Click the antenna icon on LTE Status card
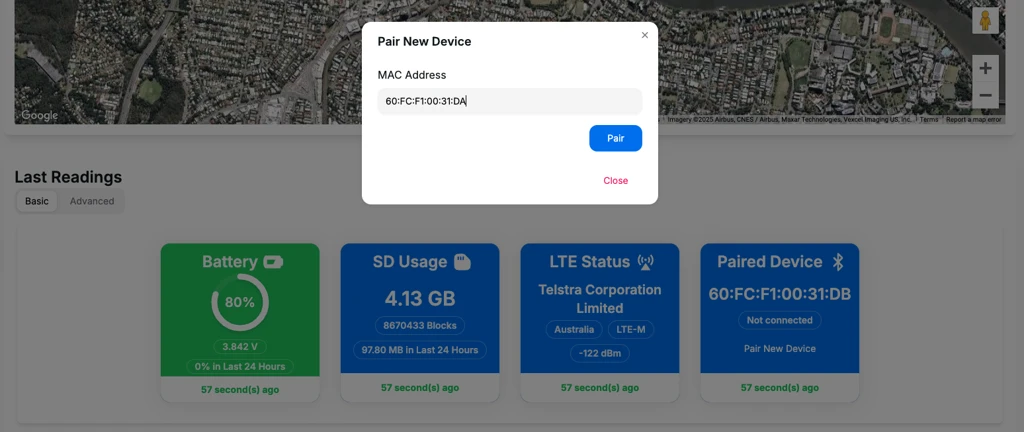Viewport: 1024px width, 432px height. [645, 262]
